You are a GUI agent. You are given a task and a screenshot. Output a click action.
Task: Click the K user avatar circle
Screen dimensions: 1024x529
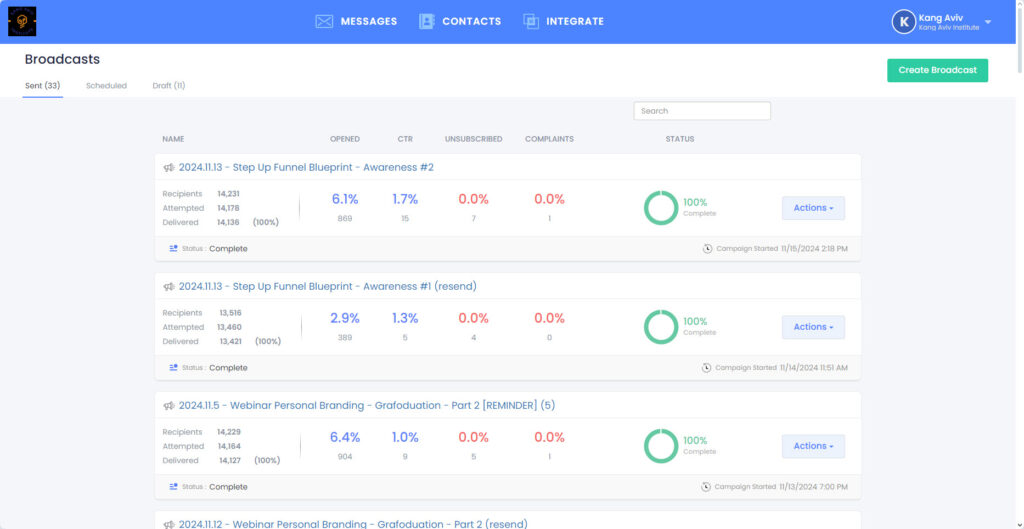point(904,22)
